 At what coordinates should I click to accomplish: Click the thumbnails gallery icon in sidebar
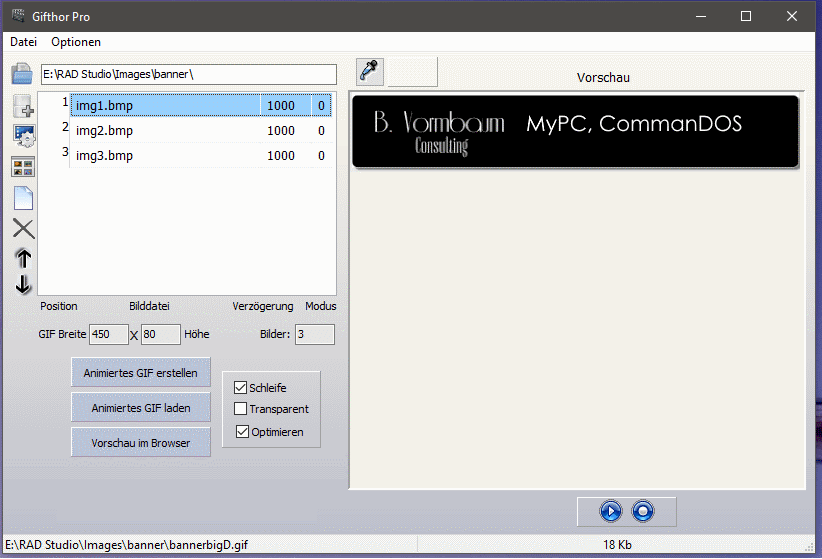click(x=23, y=167)
